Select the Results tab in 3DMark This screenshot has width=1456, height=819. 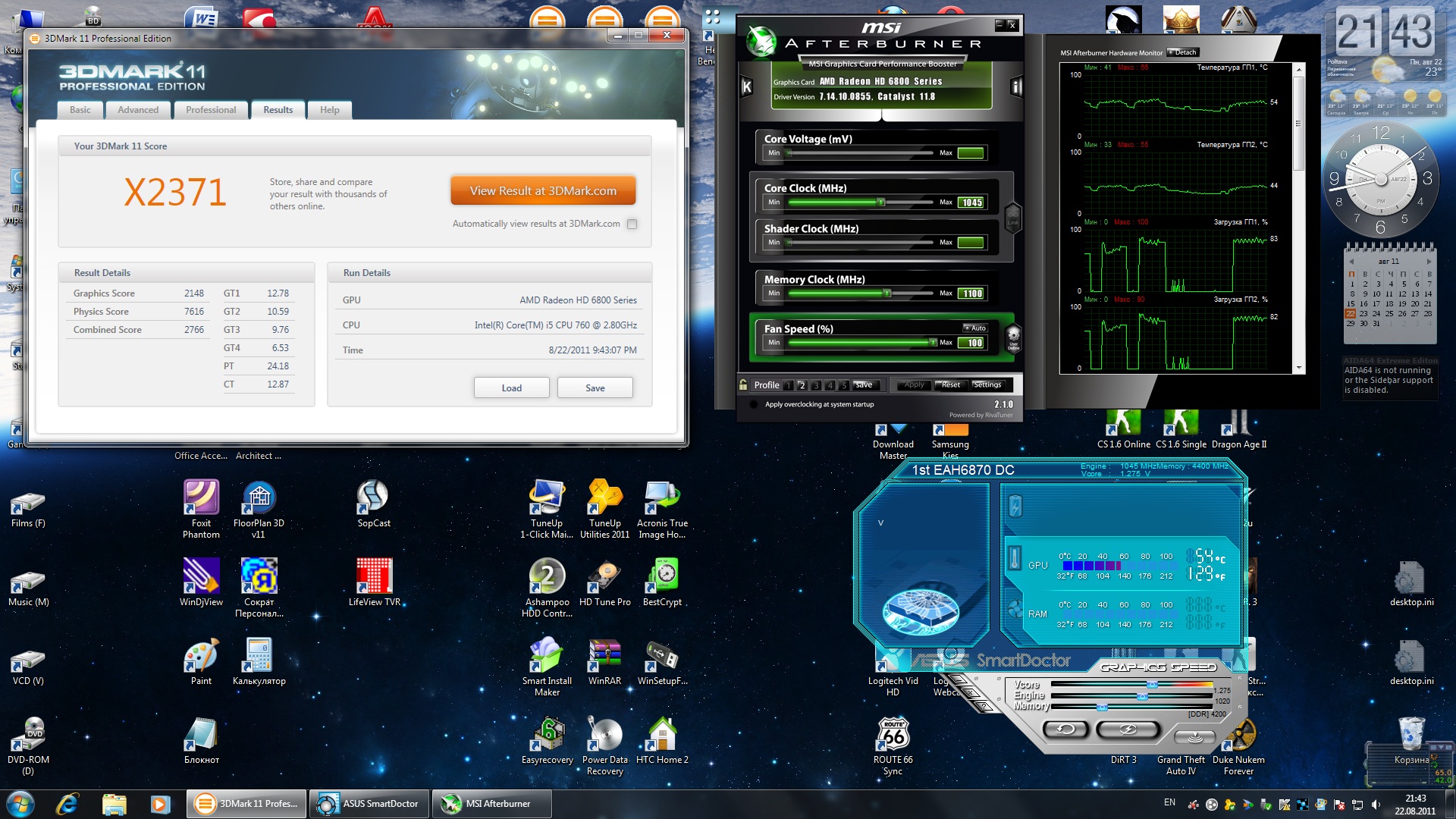pyautogui.click(x=278, y=110)
